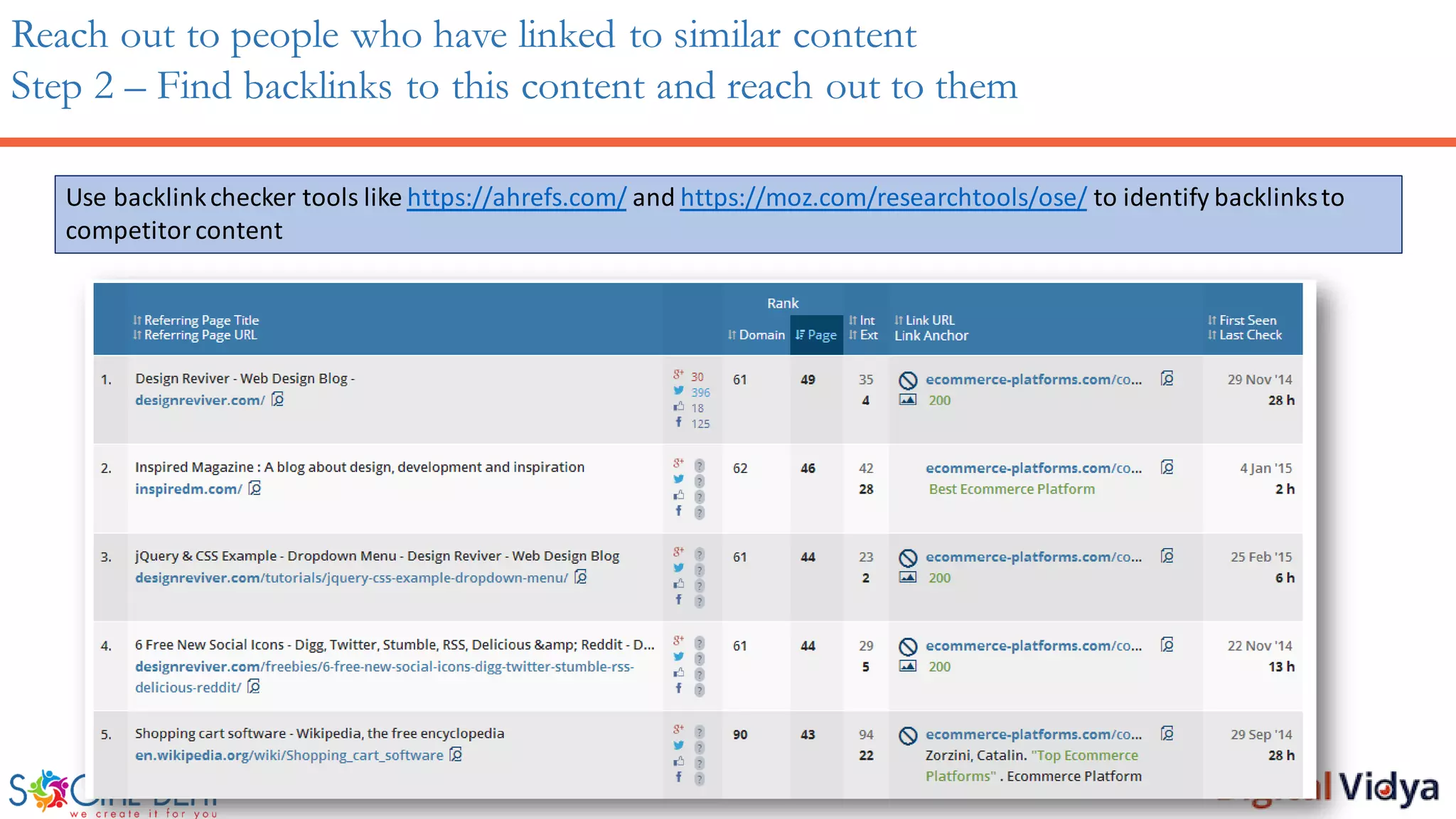
Task: Click link preview icon in jQuery & CSS row
Action: [x=1167, y=556]
